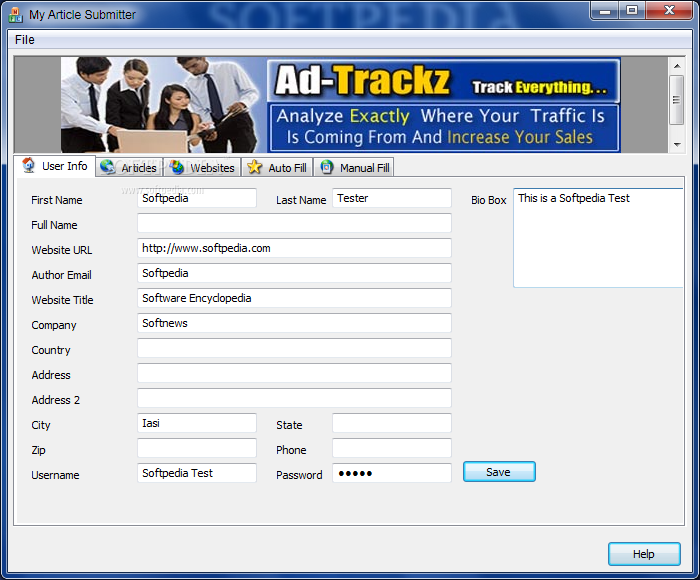Click the Phone field
This screenshot has height=580, width=700.
(392, 448)
